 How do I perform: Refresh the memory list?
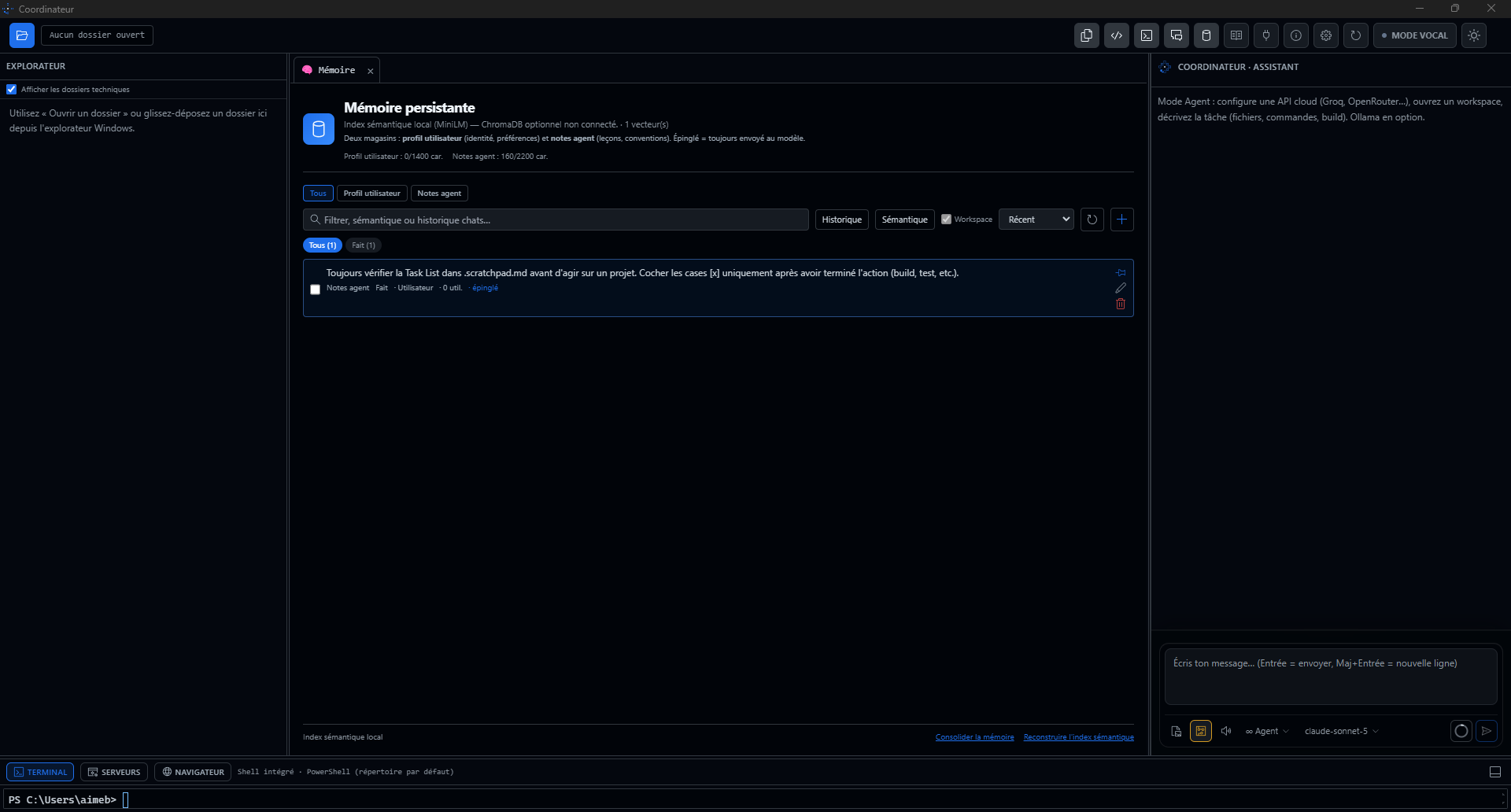point(1092,220)
